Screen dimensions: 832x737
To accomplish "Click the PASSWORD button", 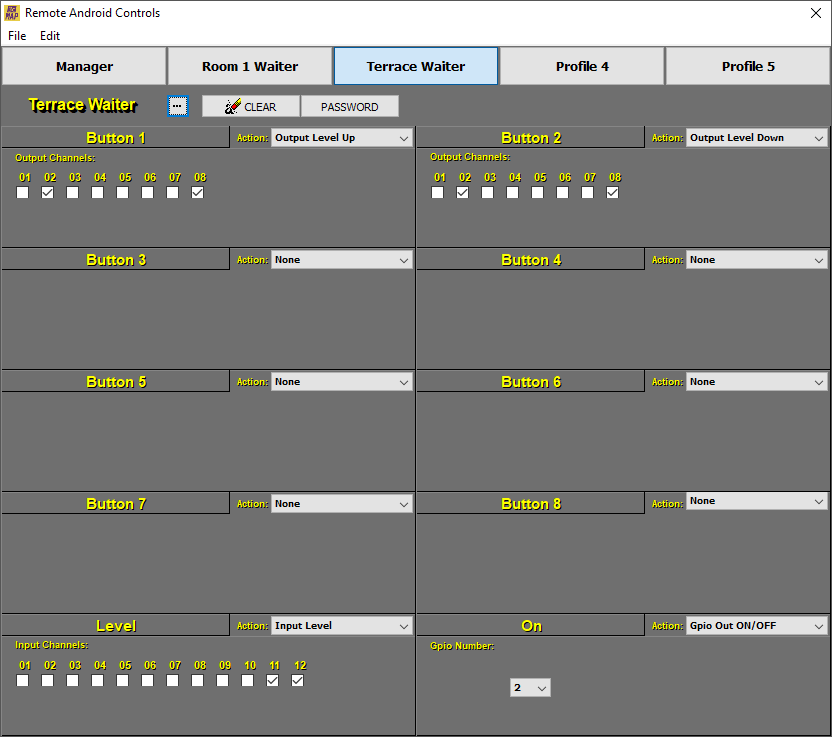I will 350,105.
